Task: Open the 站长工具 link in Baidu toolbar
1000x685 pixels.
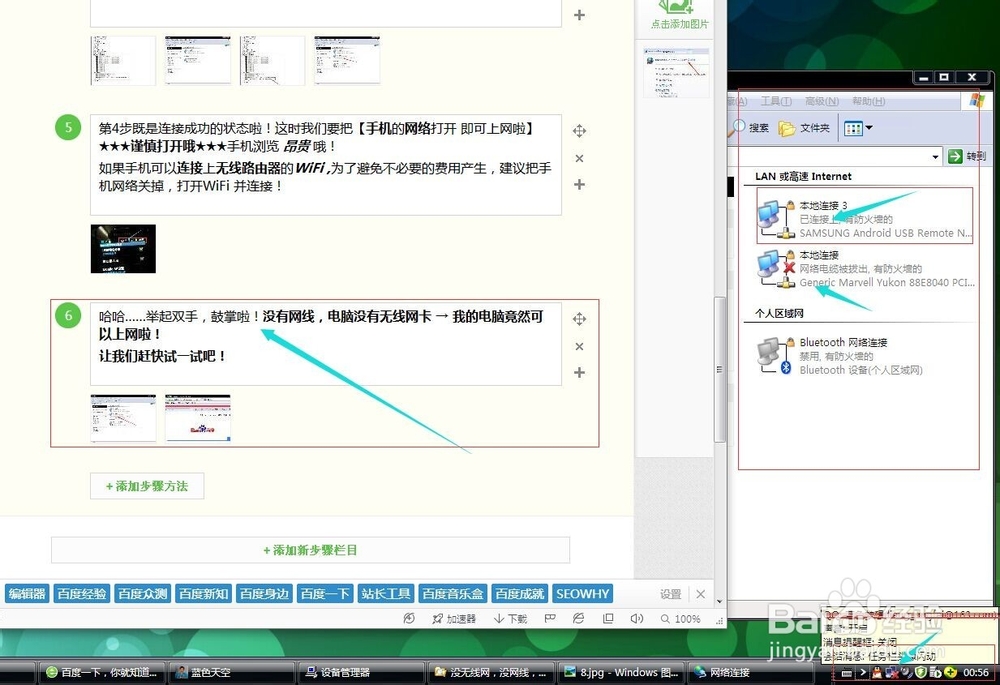Action: tap(385, 593)
